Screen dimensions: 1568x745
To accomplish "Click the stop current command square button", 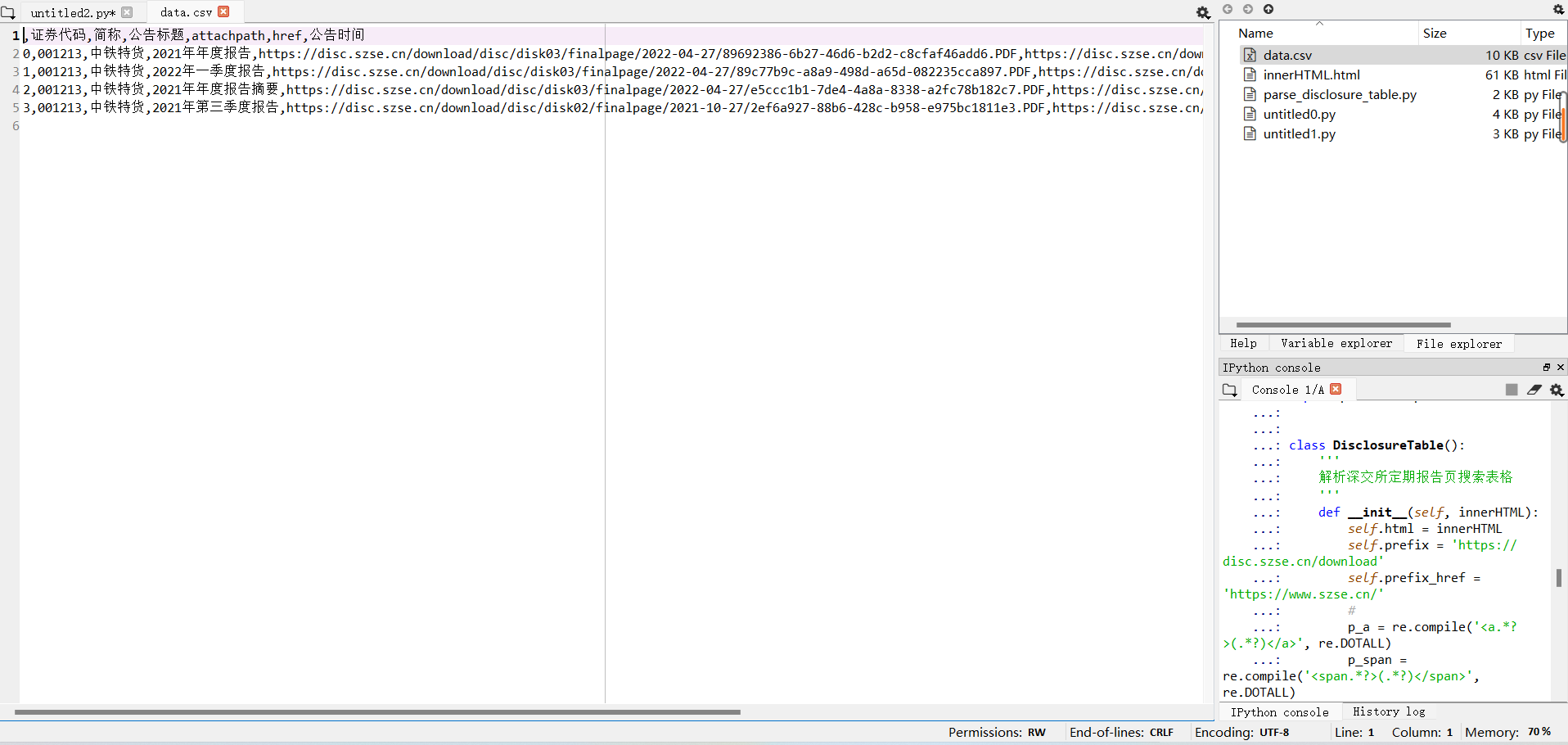I will tap(1512, 390).
